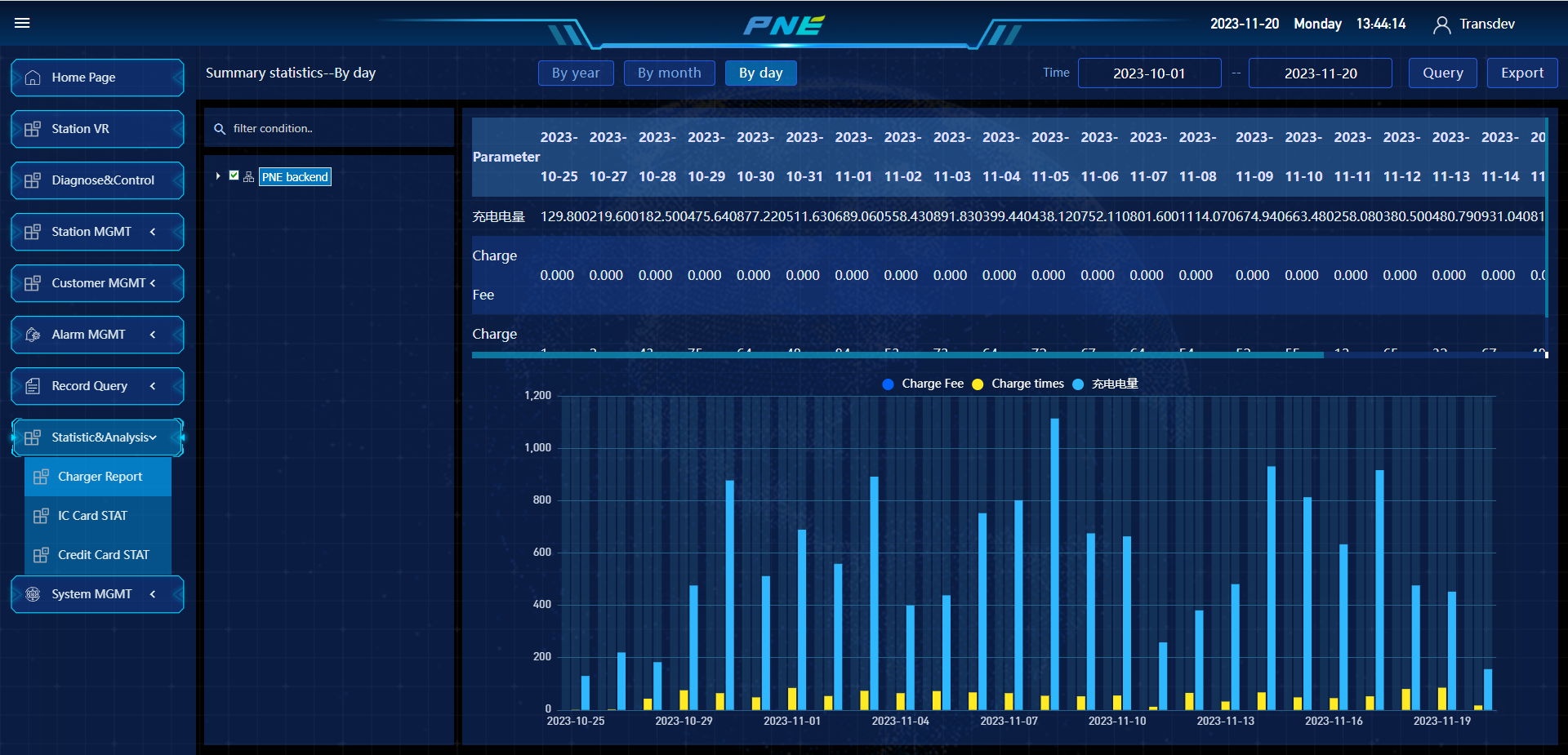Screen dimensions: 1568x755
Task: Switch to By month view
Action: pyautogui.click(x=670, y=73)
